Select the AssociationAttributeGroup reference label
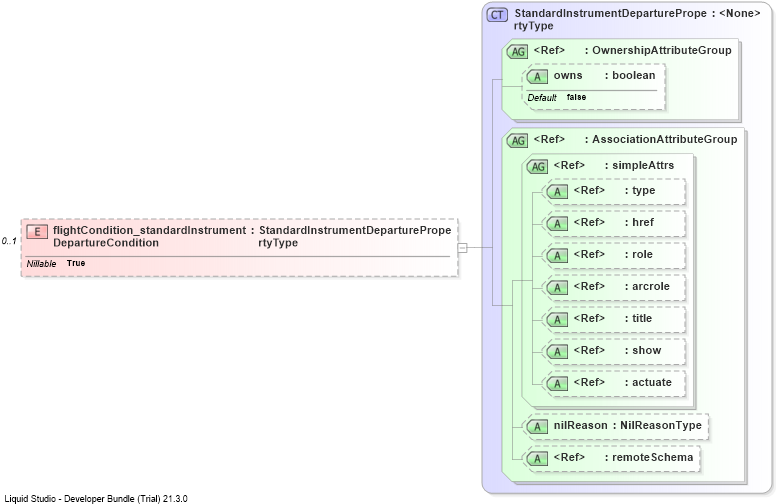The image size is (776, 504). pyautogui.click(x=665, y=140)
